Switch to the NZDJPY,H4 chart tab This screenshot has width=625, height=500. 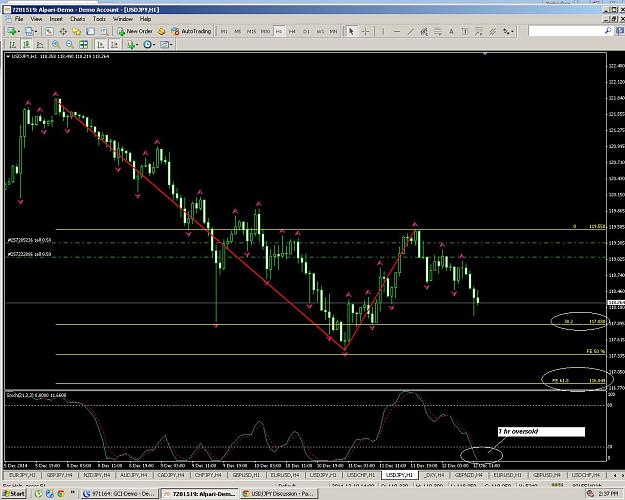[x=96, y=475]
